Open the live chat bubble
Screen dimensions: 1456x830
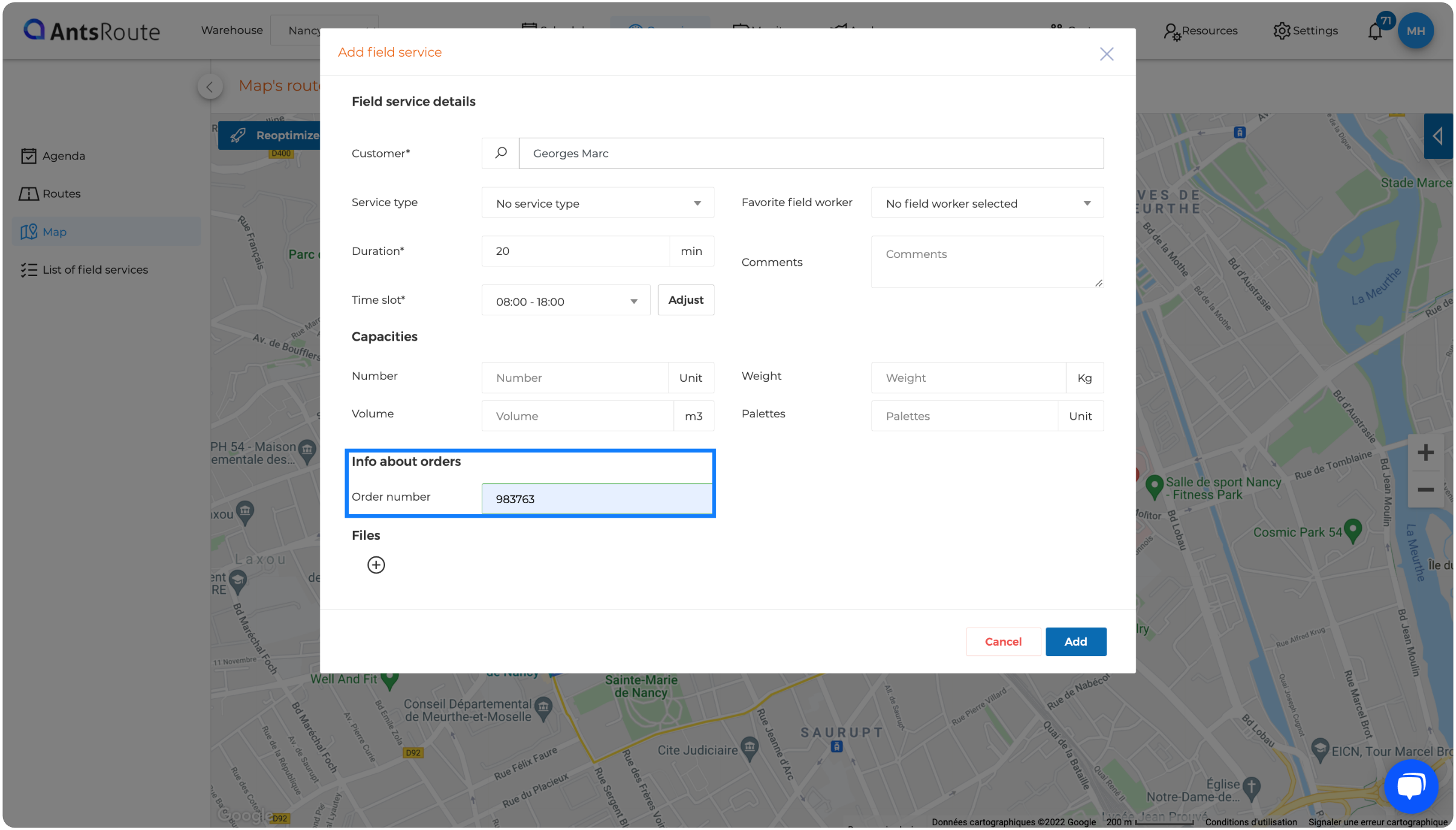coord(1411,787)
